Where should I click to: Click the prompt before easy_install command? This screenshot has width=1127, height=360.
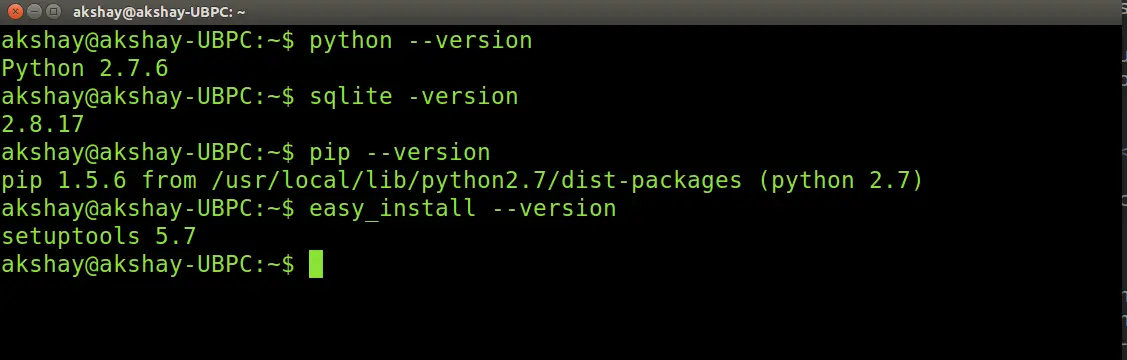[148, 208]
